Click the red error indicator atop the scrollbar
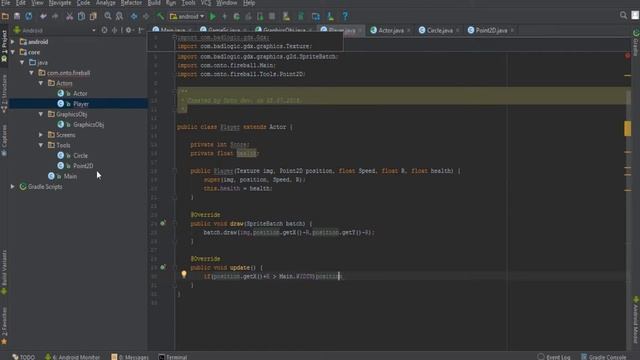This screenshot has width=640, height=360. coord(628,55)
